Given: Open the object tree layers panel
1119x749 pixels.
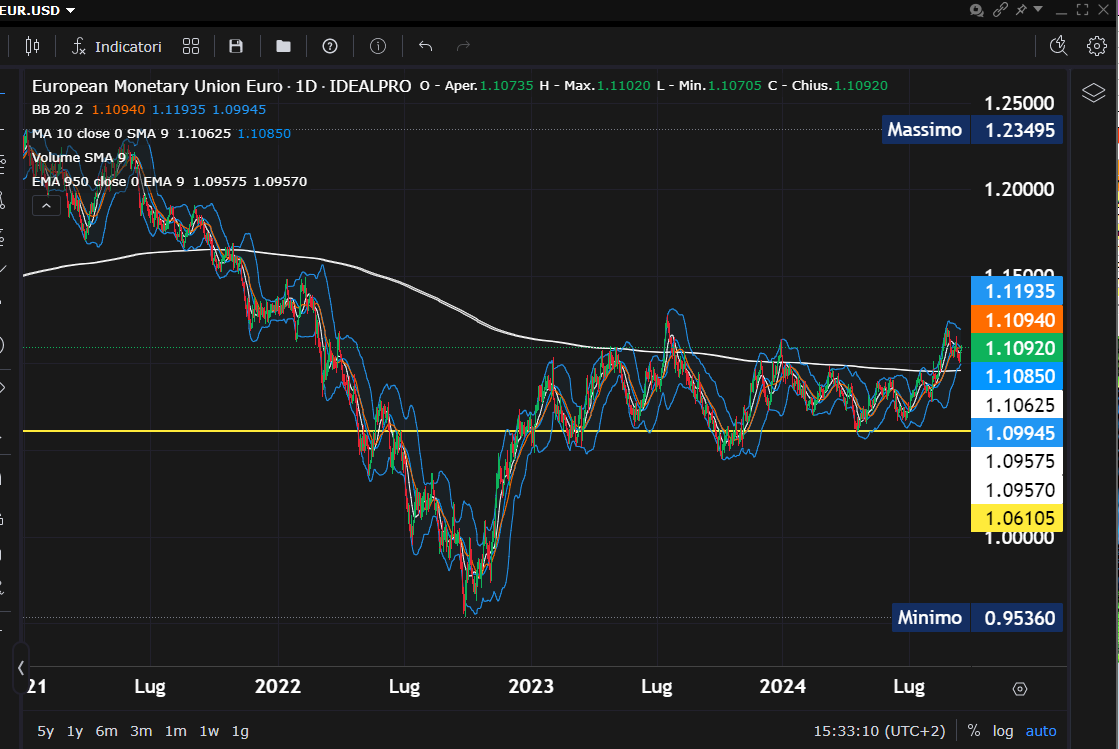Looking at the screenshot, I should coord(1093,93).
